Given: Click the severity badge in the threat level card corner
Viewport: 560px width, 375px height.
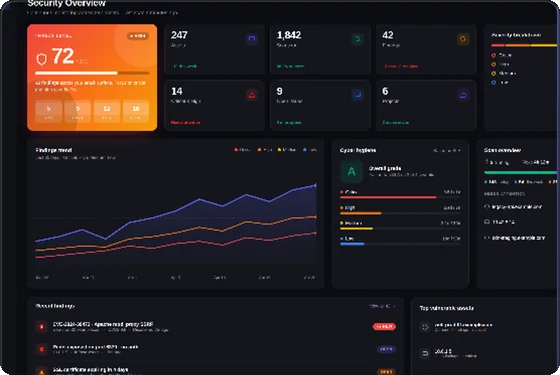Looking at the screenshot, I should [x=138, y=36].
